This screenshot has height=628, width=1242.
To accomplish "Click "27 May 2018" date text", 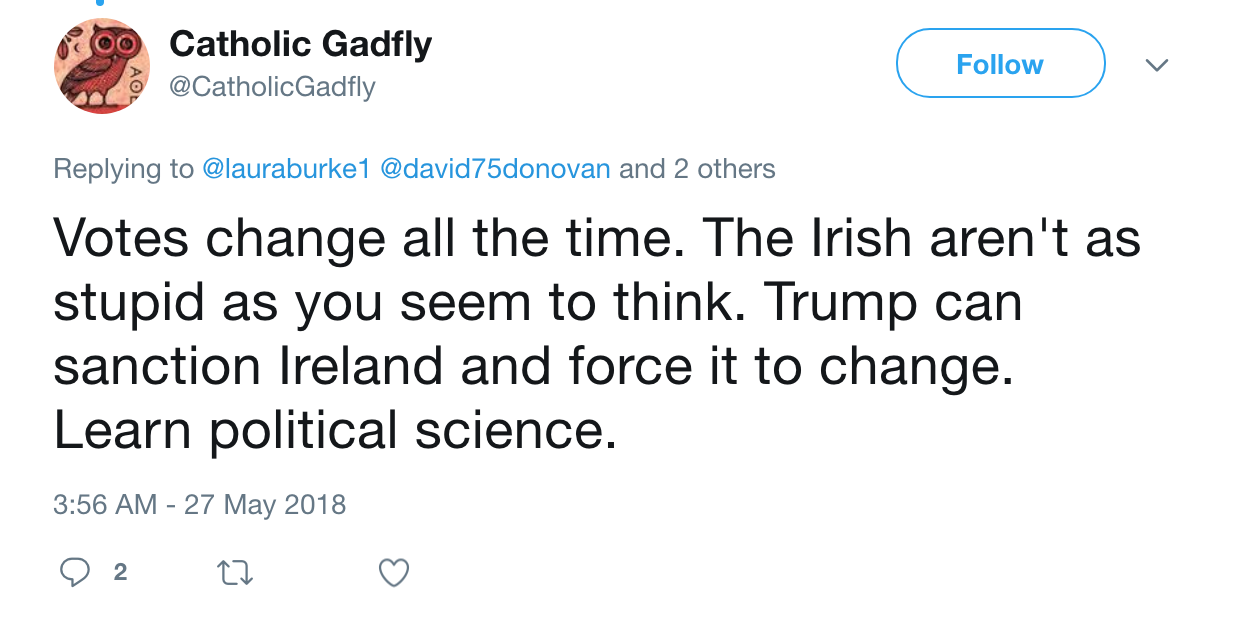I will (x=265, y=504).
